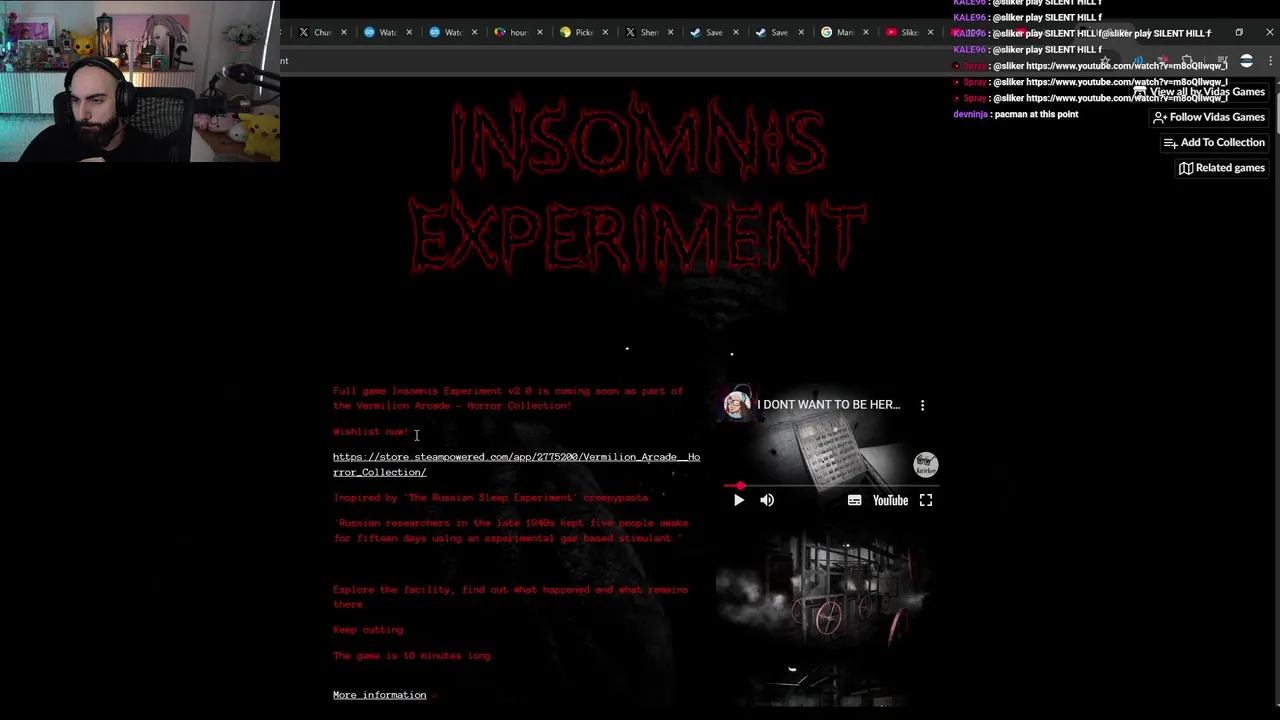
Task: Switch to the 'Picke' browser tab
Action: [583, 32]
